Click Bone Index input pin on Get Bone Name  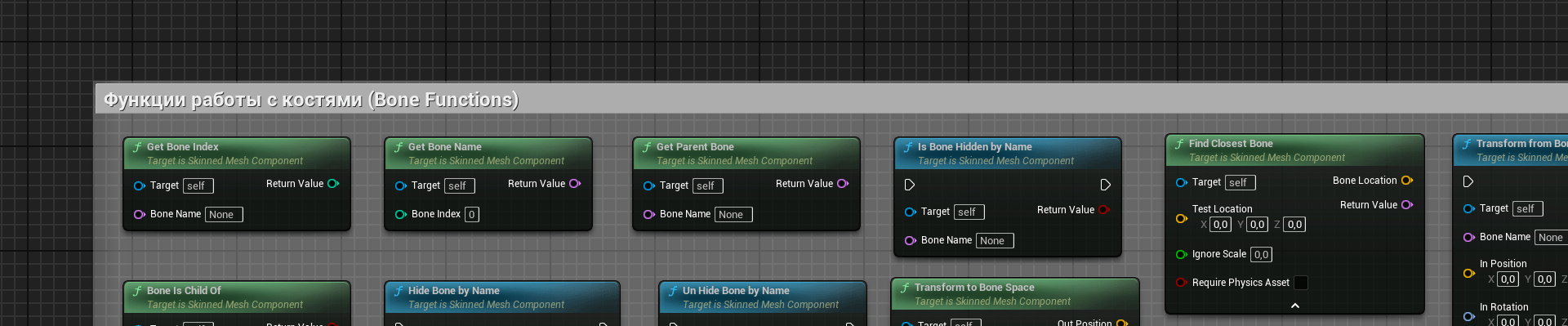(401, 214)
